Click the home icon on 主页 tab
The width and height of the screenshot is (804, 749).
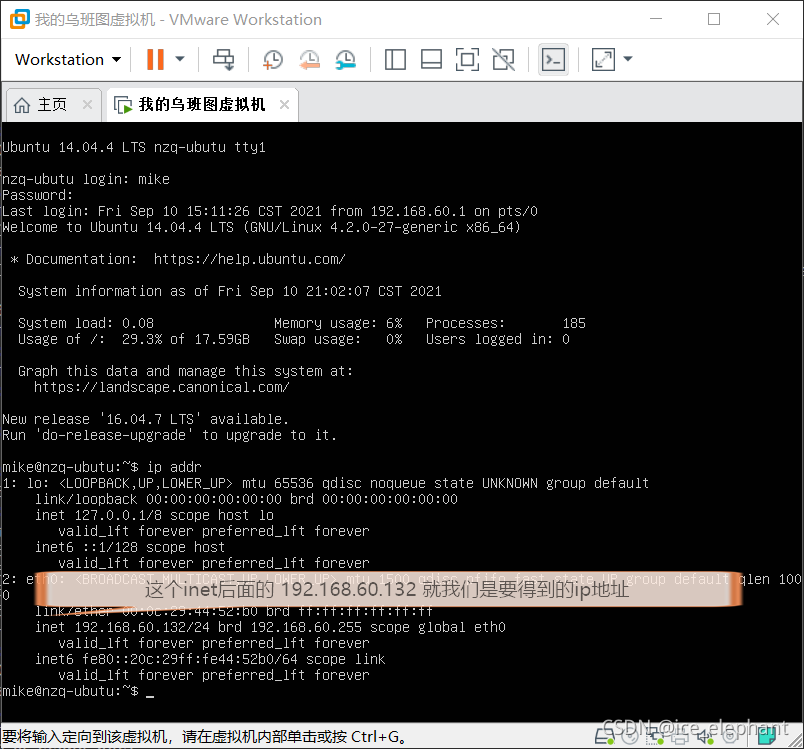coord(22,105)
